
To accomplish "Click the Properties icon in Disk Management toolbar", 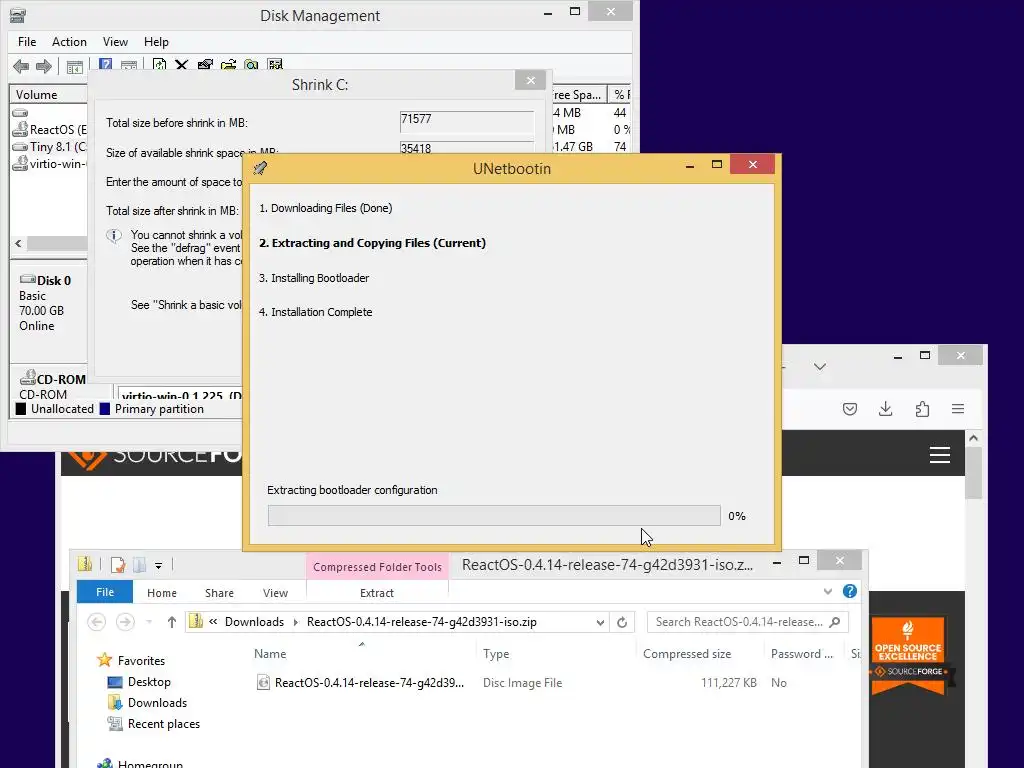I will pyautogui.click(x=205, y=65).
